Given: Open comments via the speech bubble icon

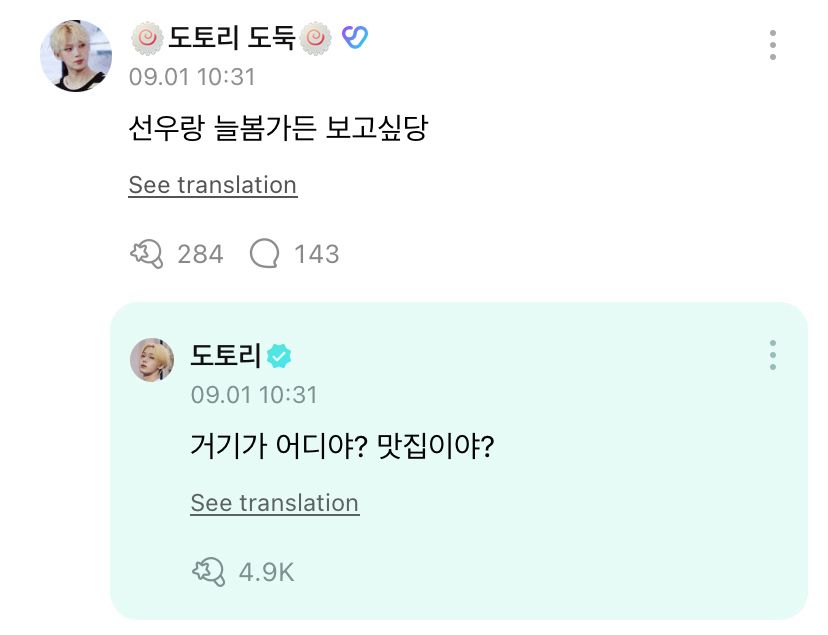Looking at the screenshot, I should click(x=264, y=254).
